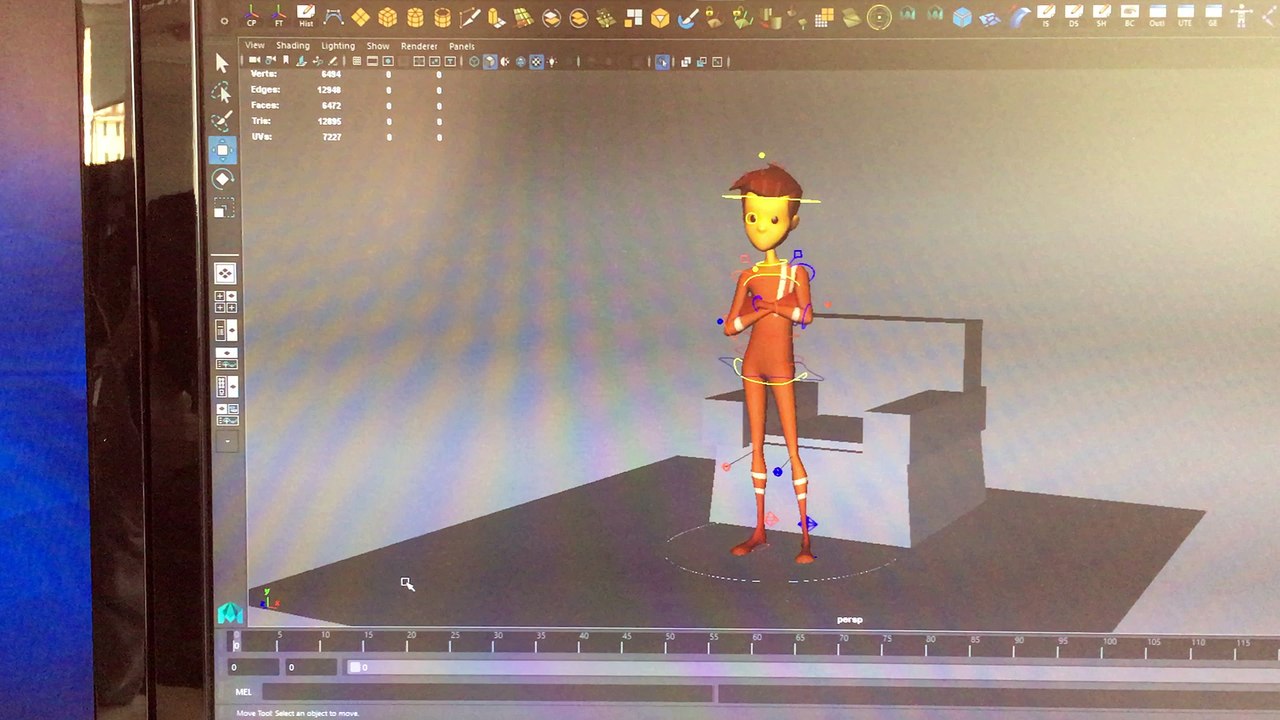Select the Rotate tool
The image size is (1280, 720).
pyautogui.click(x=223, y=179)
